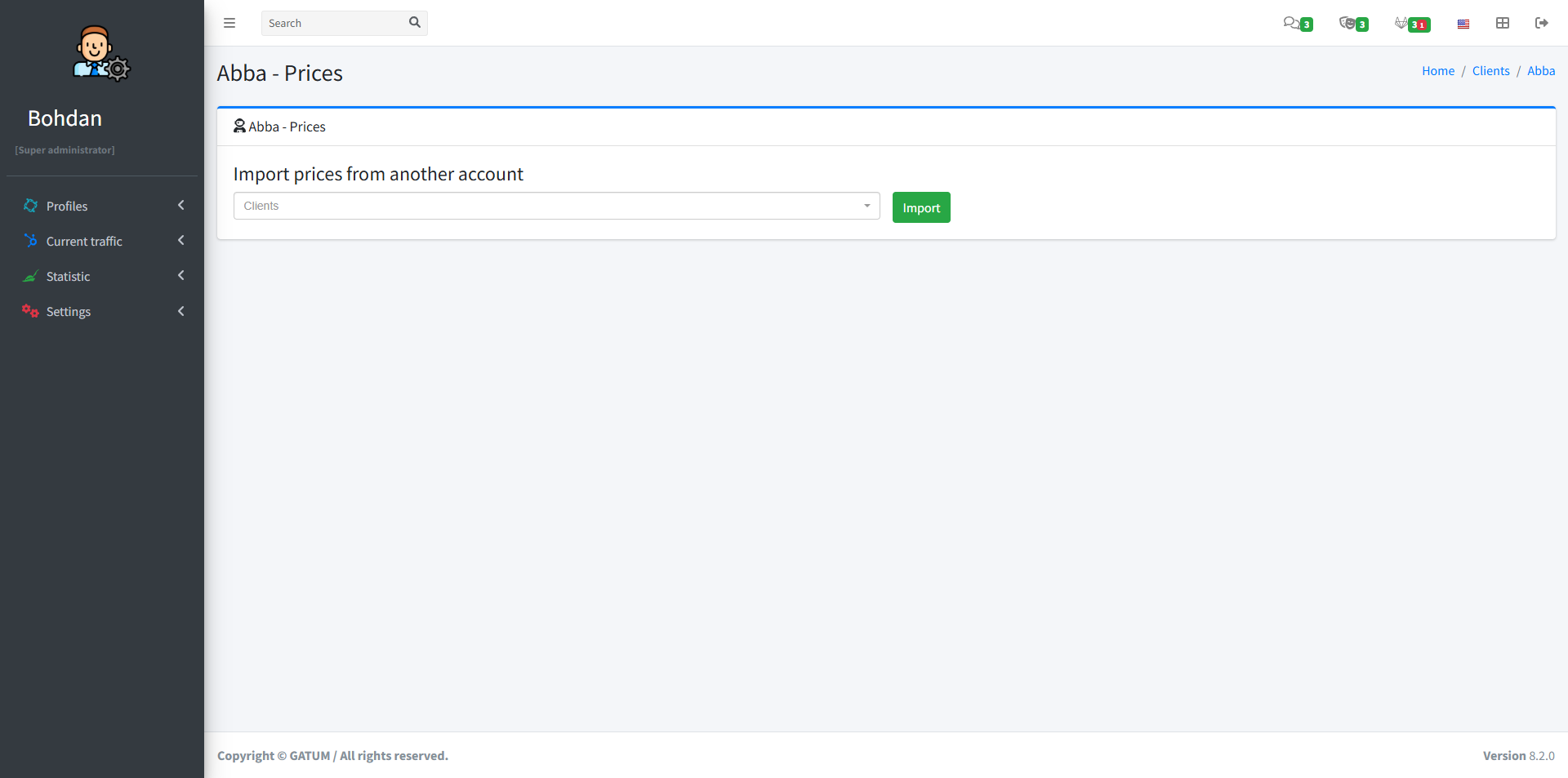This screenshot has height=778, width=1568.
Task: Open the US flag language selector
Action: point(1463,24)
